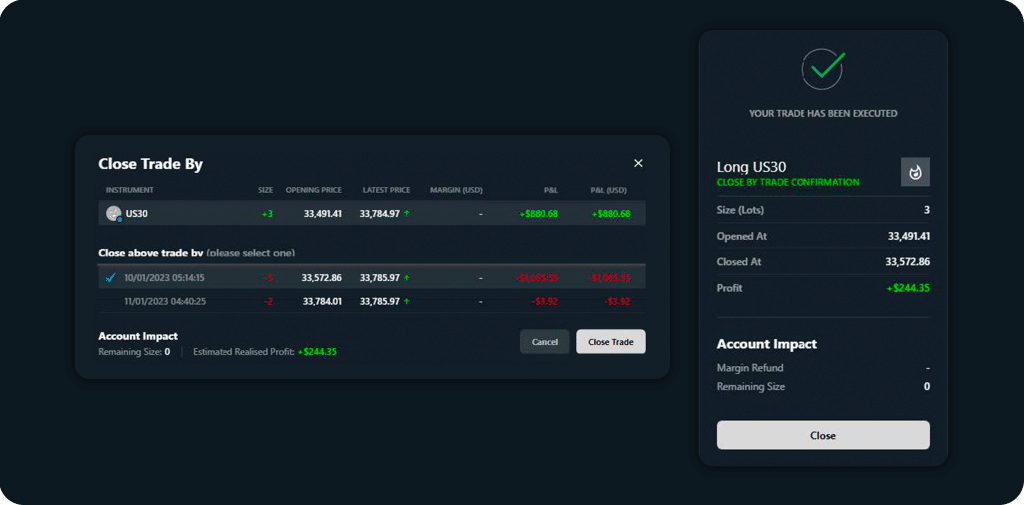Viewport: 1024px width, 505px height.
Task: Click the green arrow next to 33,784.97
Action: (407, 214)
